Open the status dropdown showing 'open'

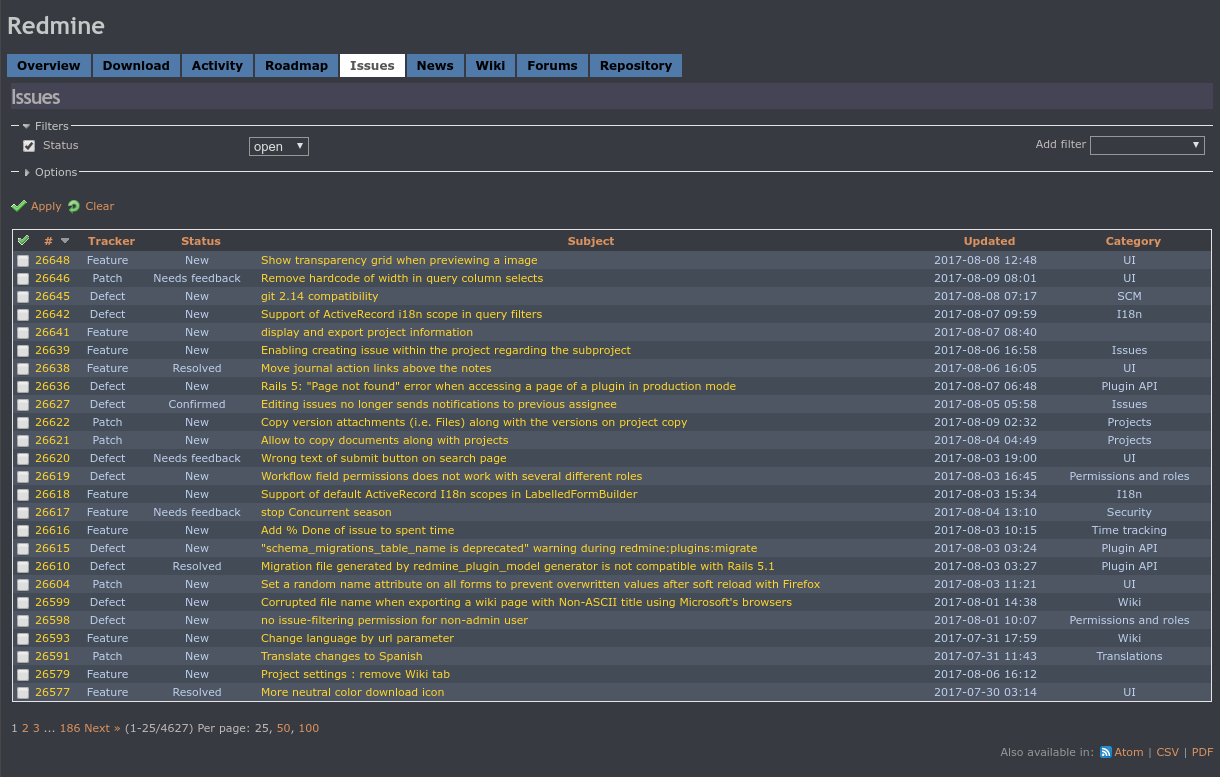coord(278,145)
